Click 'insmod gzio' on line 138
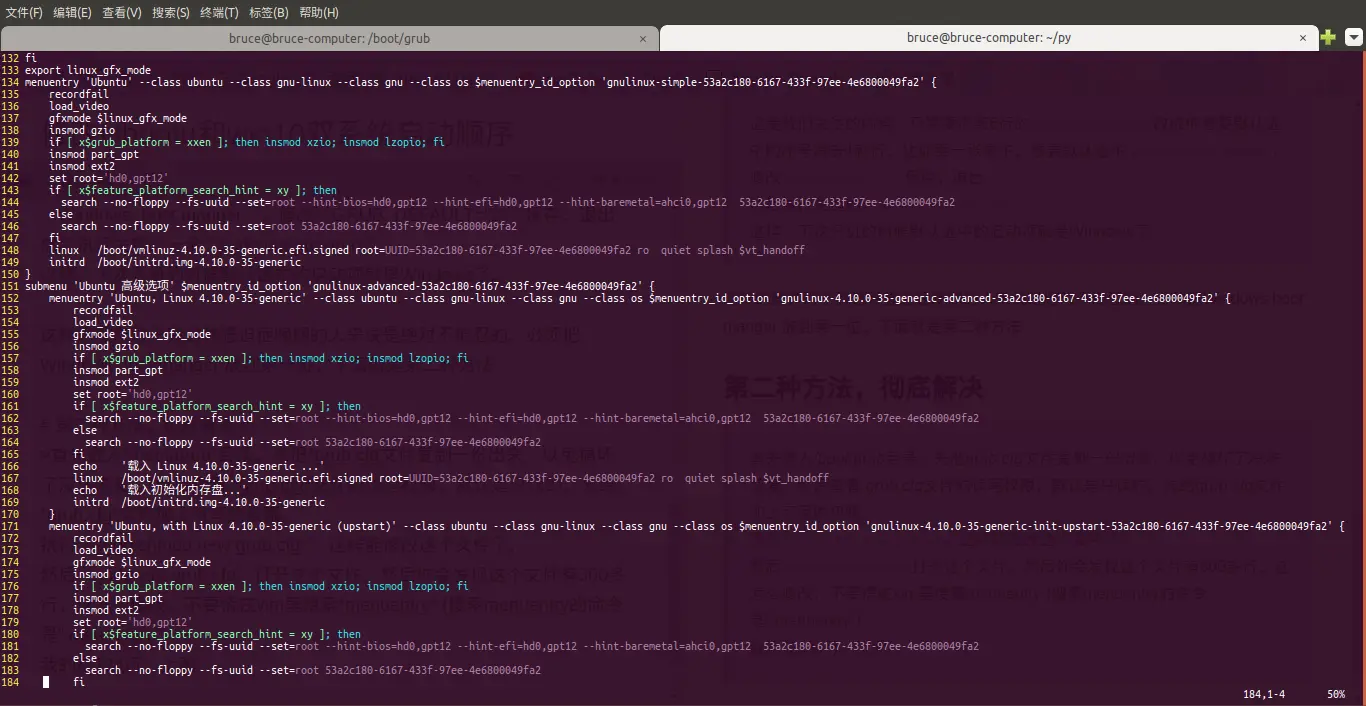 82,130
